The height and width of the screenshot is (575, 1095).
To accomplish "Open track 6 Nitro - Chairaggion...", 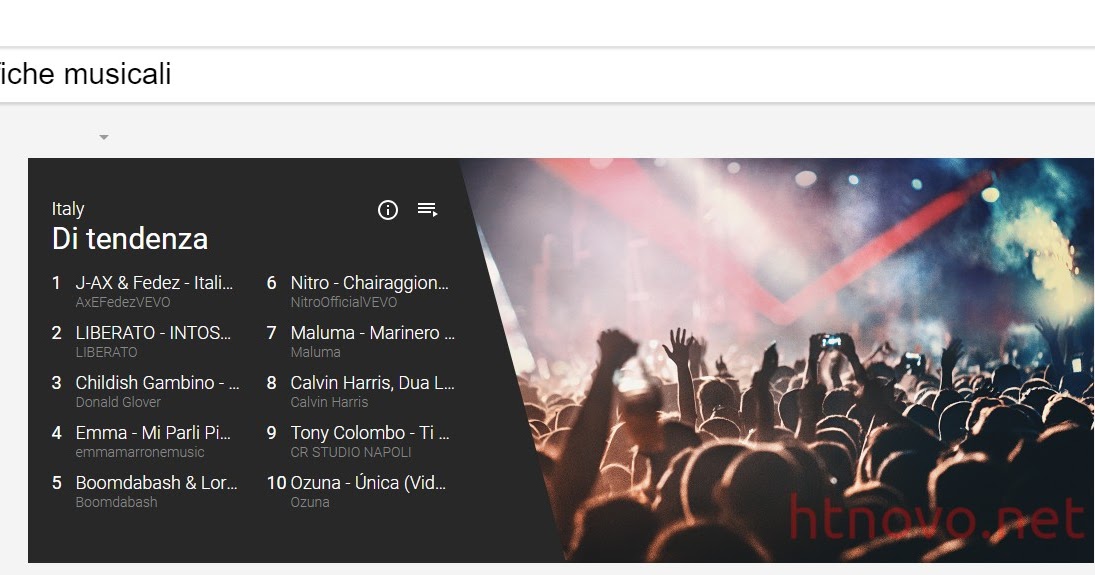I will point(369,283).
